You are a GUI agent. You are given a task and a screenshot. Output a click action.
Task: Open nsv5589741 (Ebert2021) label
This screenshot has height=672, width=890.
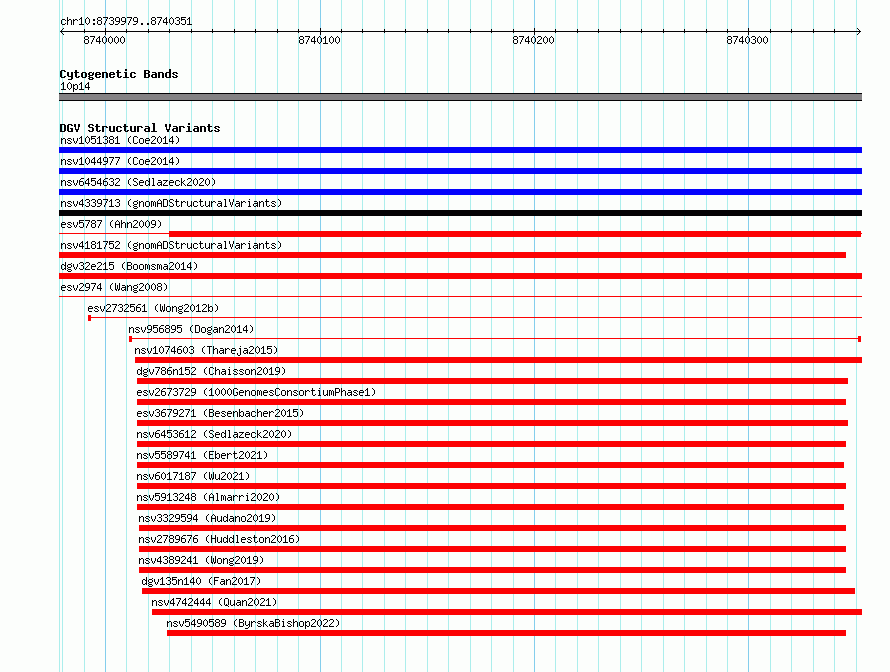(x=202, y=455)
